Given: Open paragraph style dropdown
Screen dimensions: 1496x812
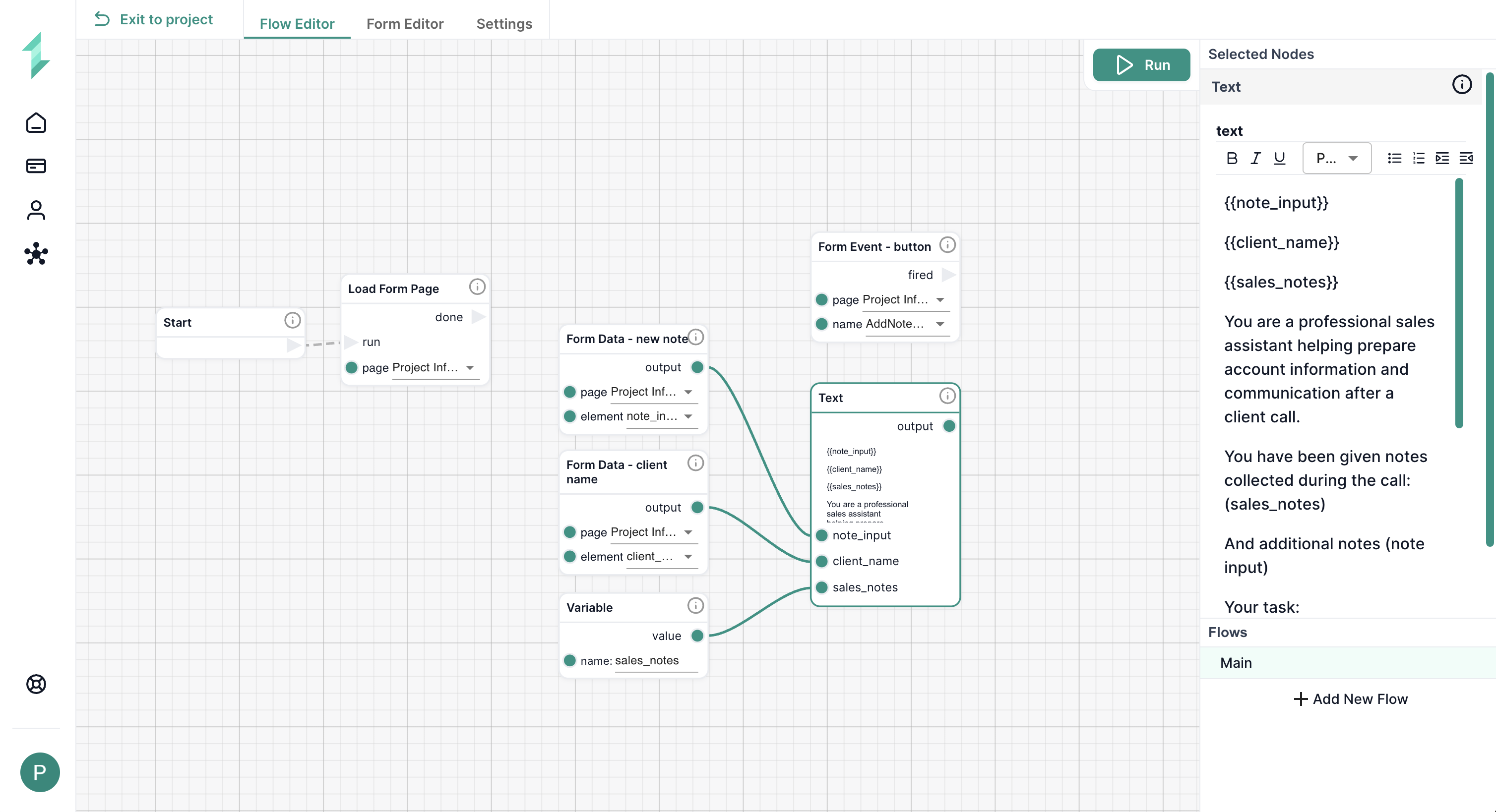Looking at the screenshot, I should pos(1337,159).
